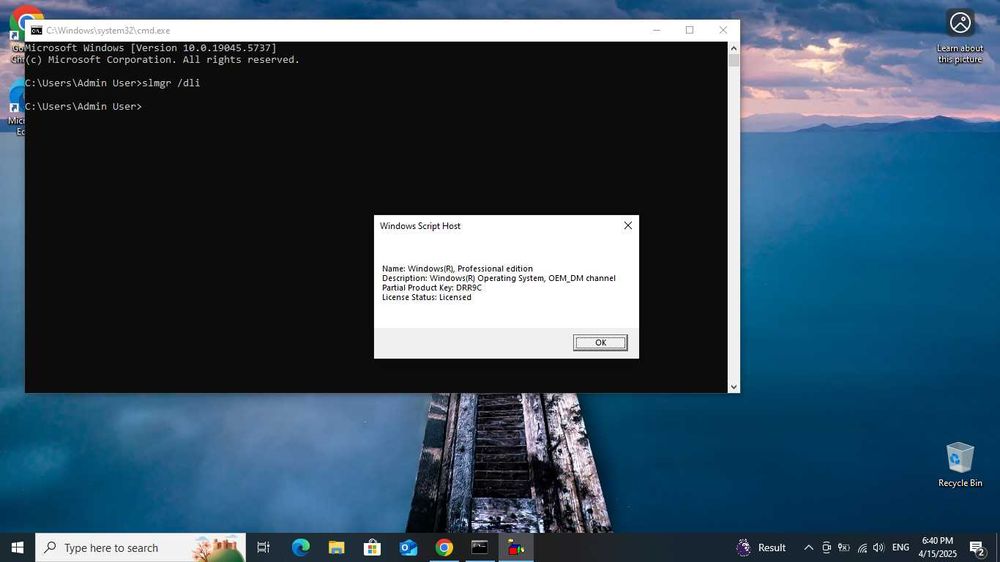Click 'Name: Windows(R), Professional edition' line
The image size is (1000, 562).
(x=457, y=269)
